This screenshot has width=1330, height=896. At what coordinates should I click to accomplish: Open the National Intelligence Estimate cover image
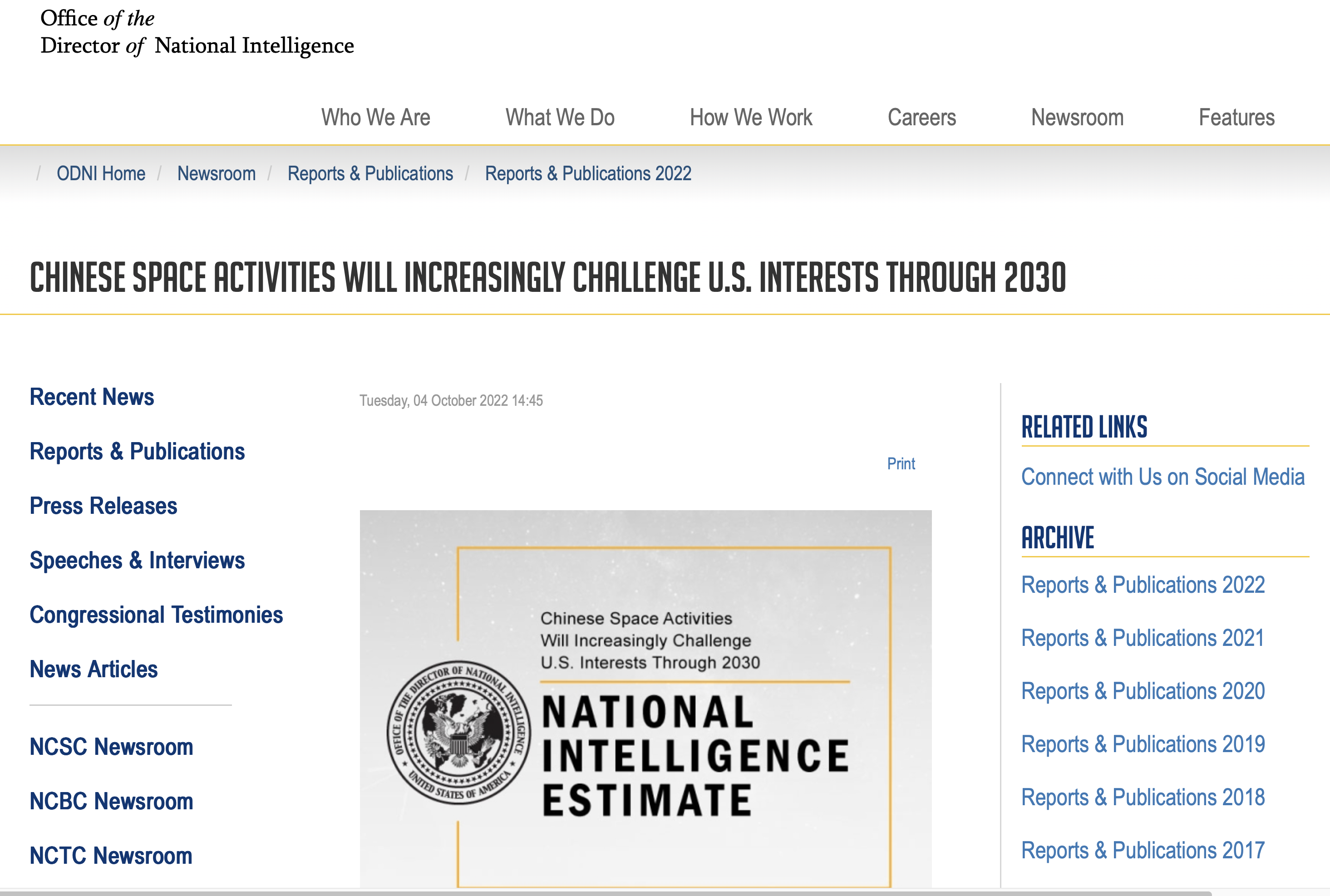point(645,699)
